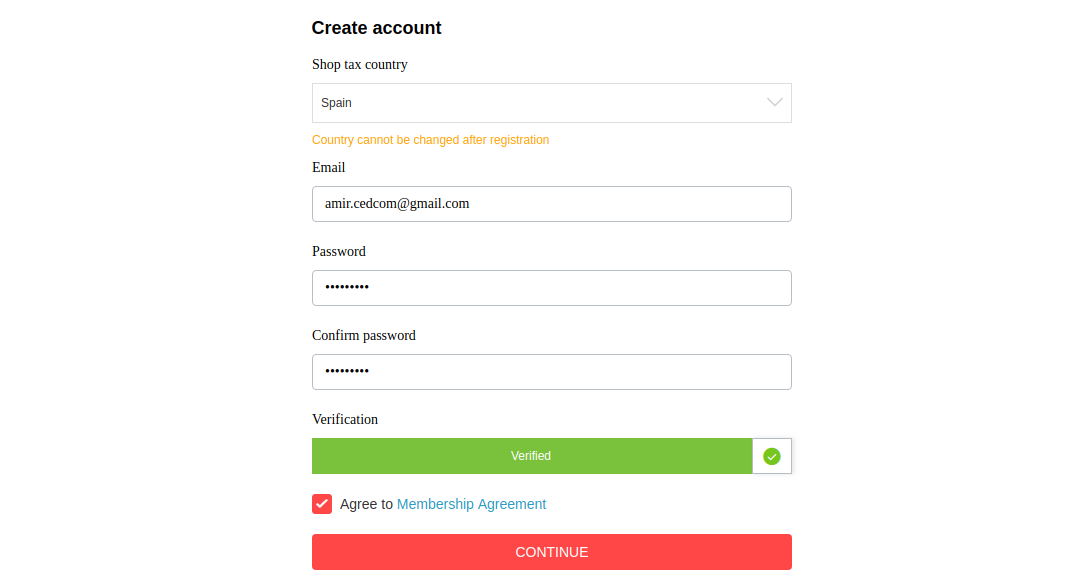
Task: Click the Email field label
Action: (x=328, y=167)
